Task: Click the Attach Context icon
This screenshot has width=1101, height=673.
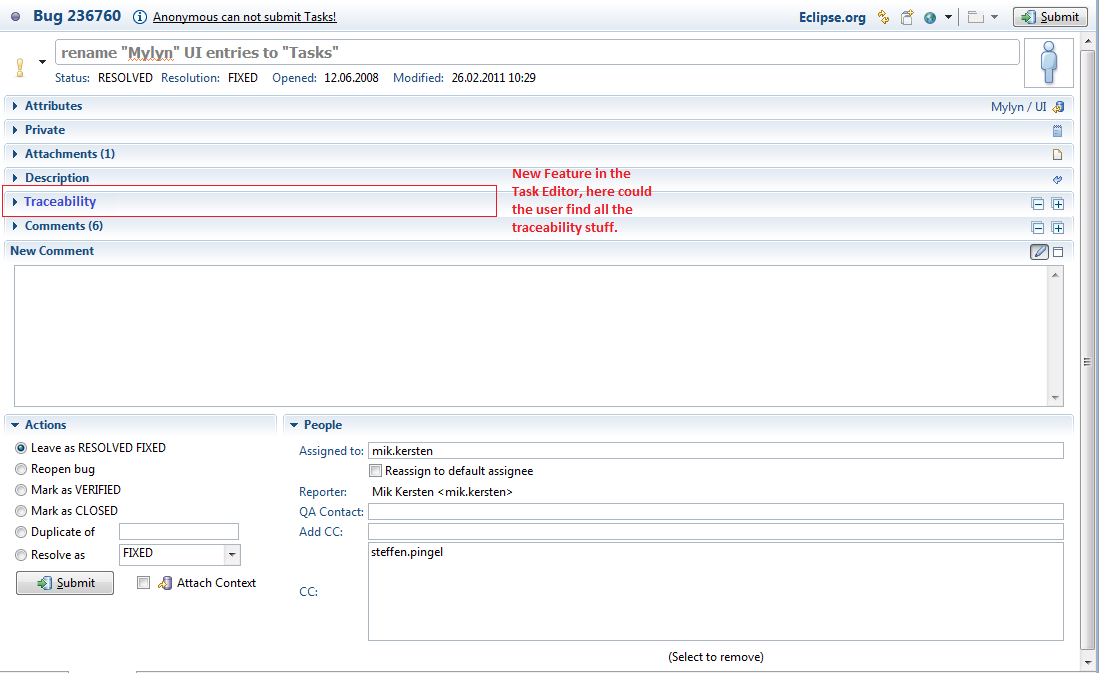Action: 165,583
